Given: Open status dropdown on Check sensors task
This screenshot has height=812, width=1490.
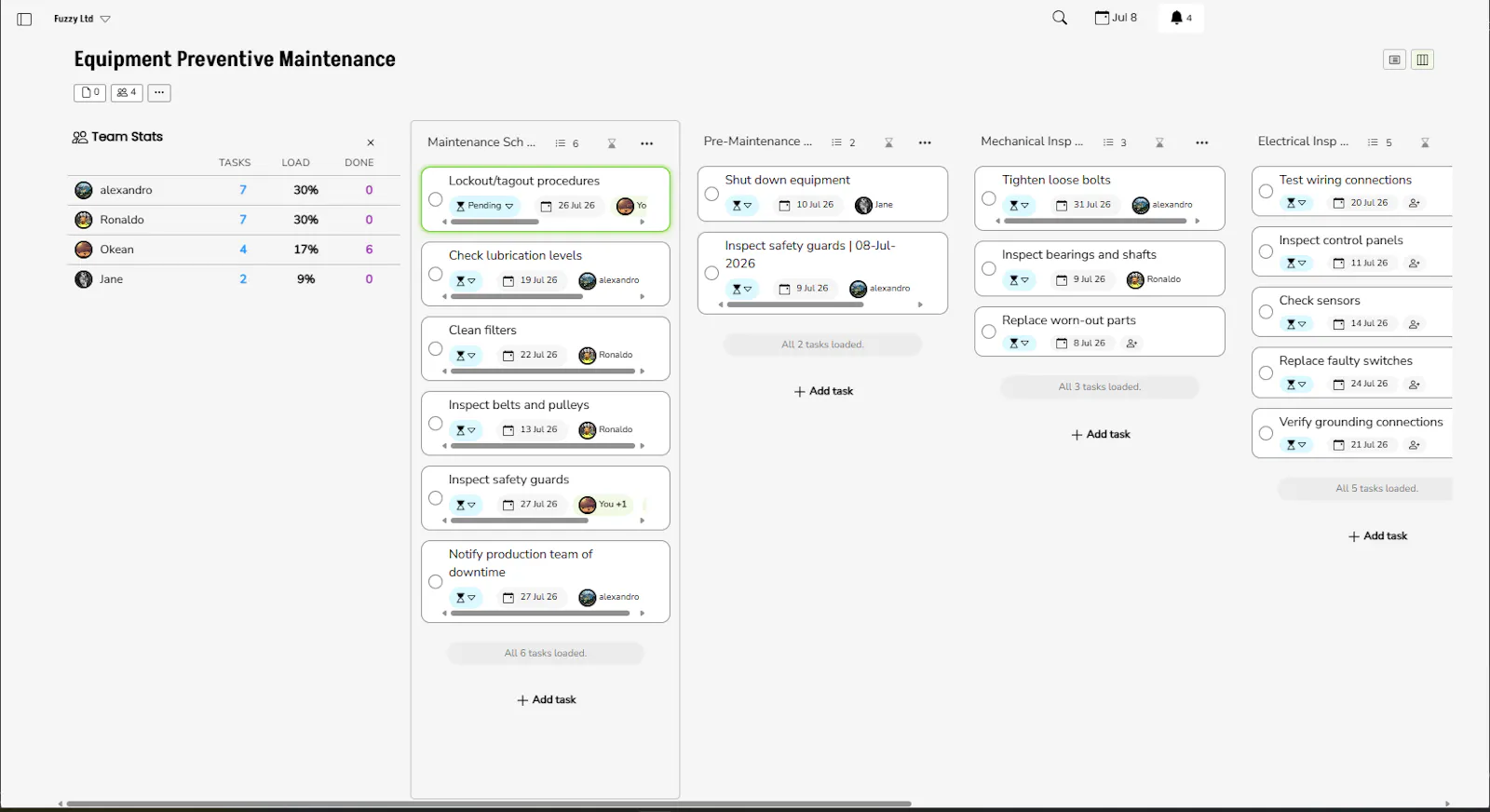Looking at the screenshot, I should (x=1296, y=324).
